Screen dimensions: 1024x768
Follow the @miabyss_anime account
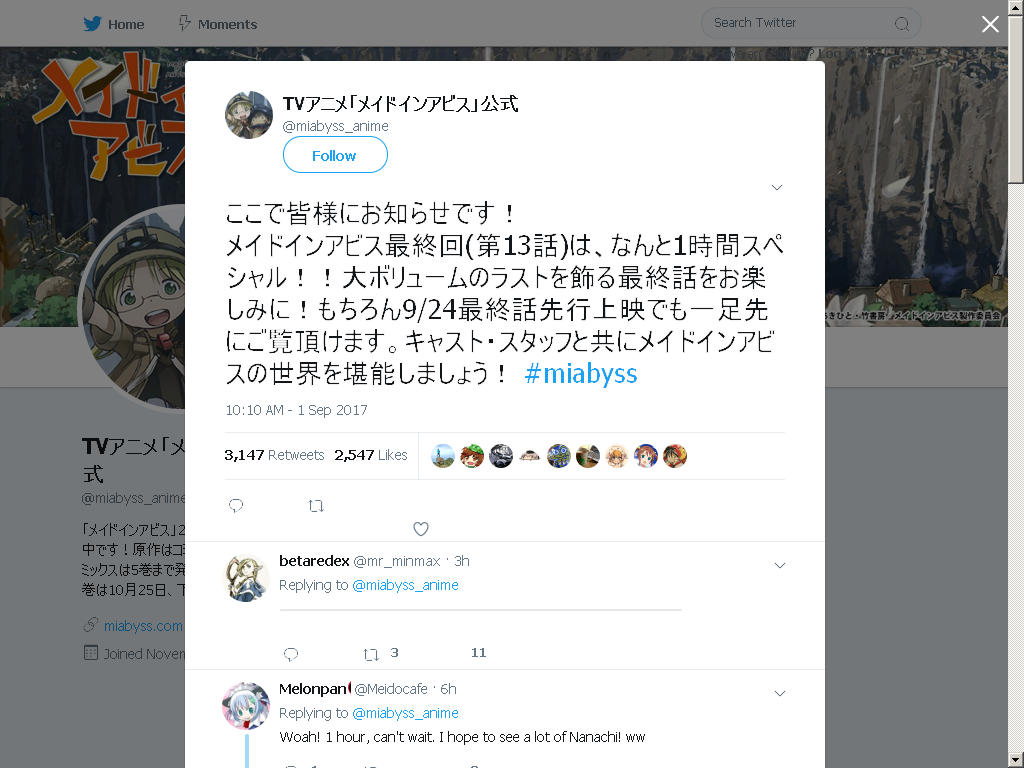click(335, 155)
